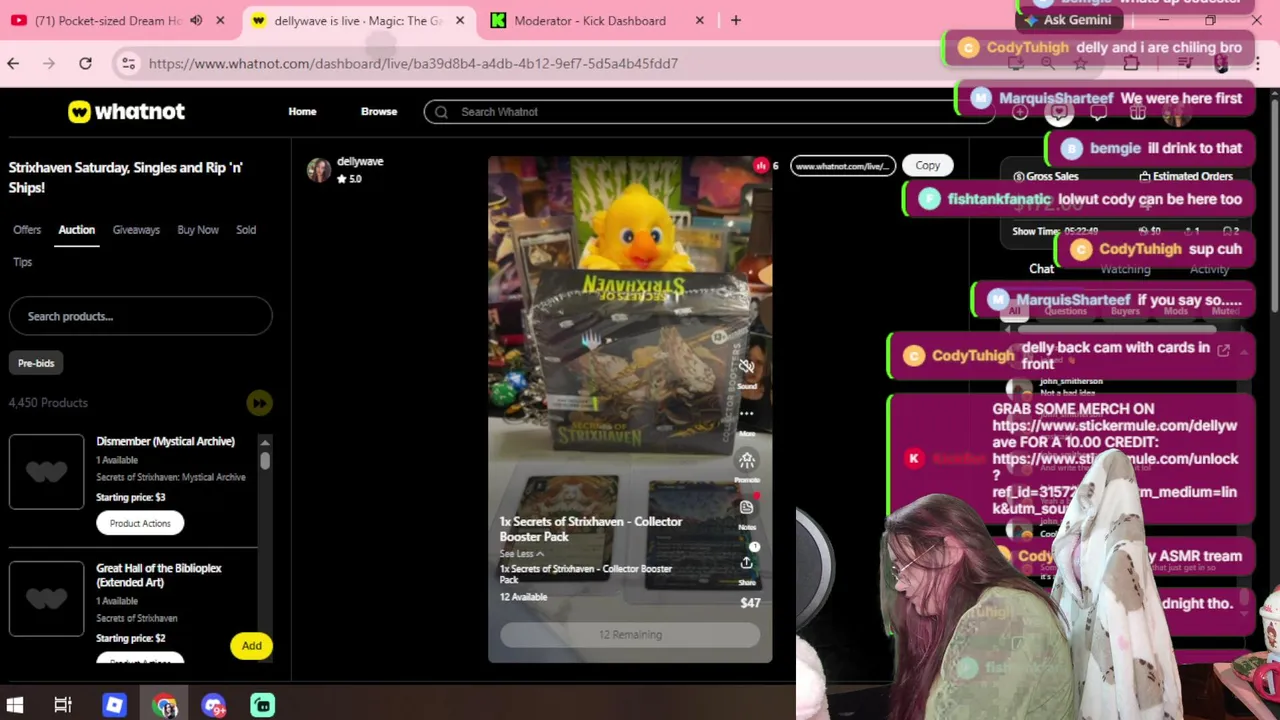Open the Sold tab
This screenshot has width=1280, height=720.
[x=246, y=230]
